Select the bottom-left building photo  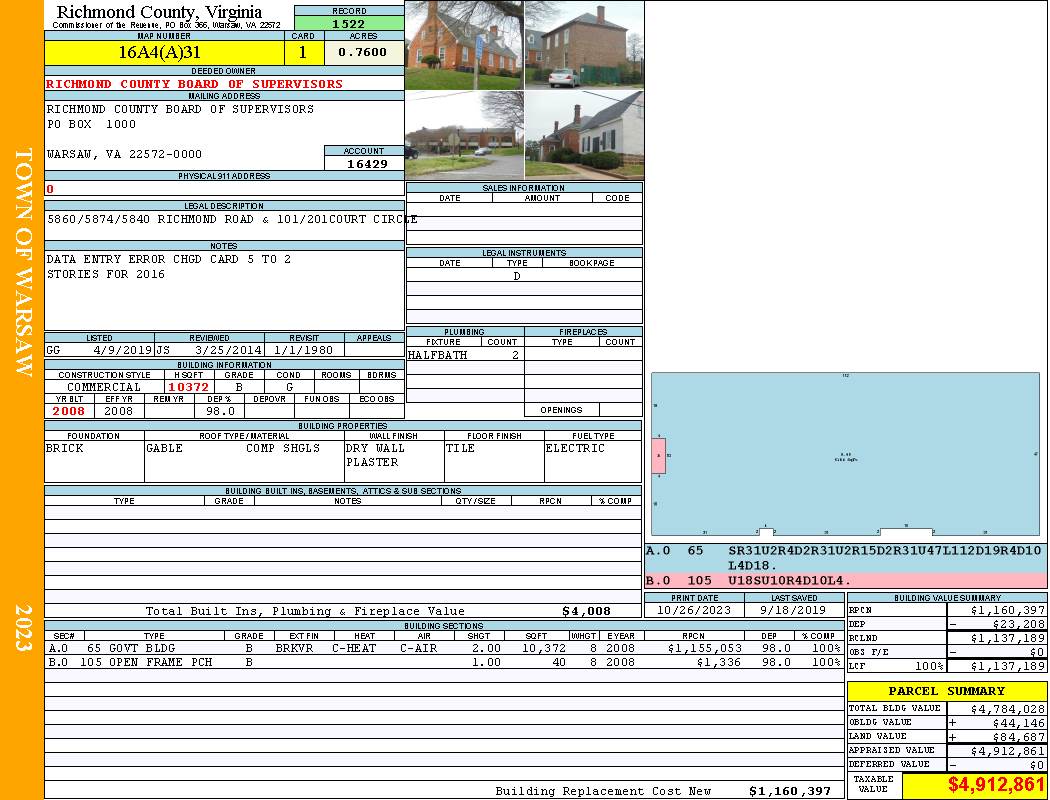[464, 135]
